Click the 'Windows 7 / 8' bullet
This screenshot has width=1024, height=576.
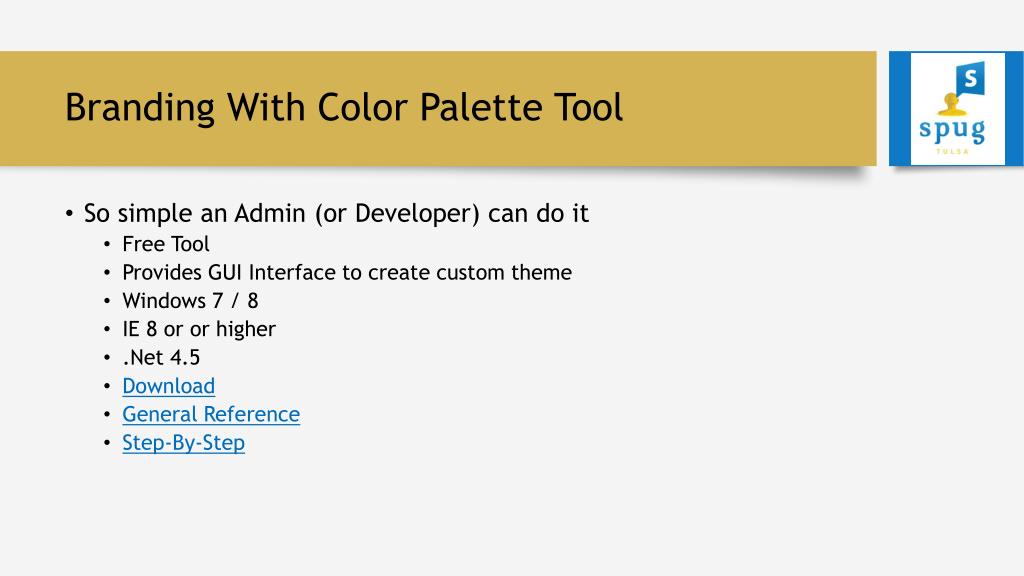coord(190,301)
